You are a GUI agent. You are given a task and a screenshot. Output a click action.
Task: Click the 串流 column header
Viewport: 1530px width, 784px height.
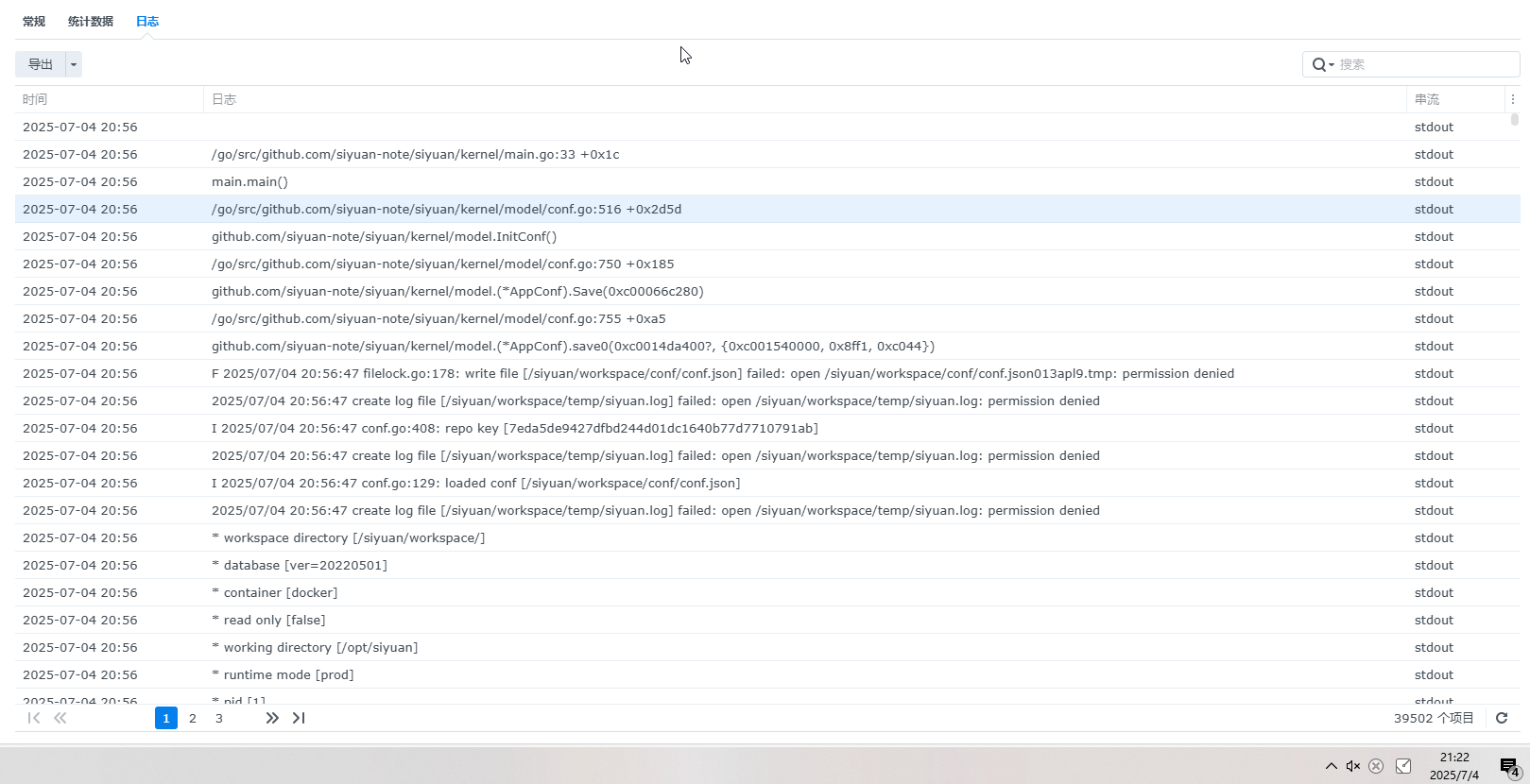point(1455,99)
